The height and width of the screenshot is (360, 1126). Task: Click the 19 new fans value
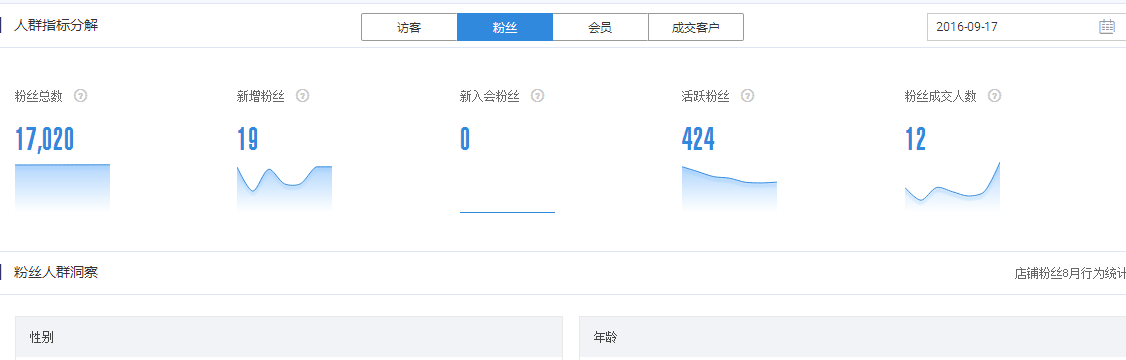(248, 139)
